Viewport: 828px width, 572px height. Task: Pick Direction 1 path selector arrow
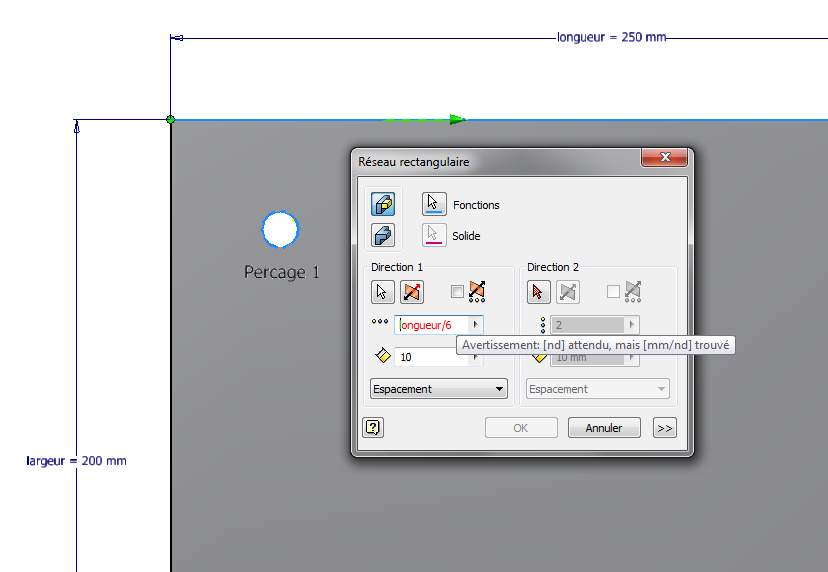point(382,292)
